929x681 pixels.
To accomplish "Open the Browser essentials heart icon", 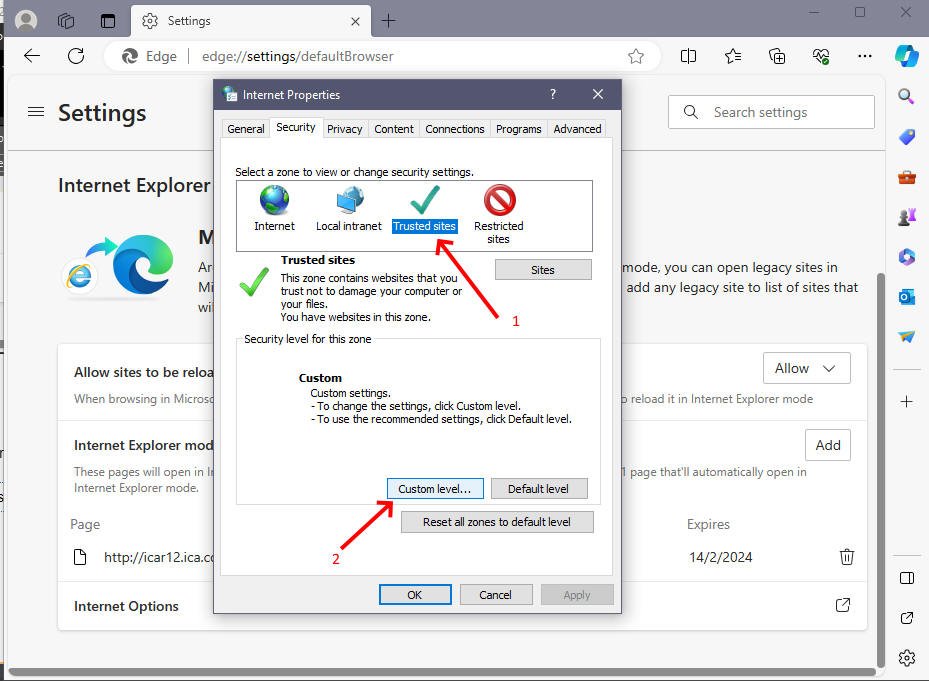I will pyautogui.click(x=821, y=56).
